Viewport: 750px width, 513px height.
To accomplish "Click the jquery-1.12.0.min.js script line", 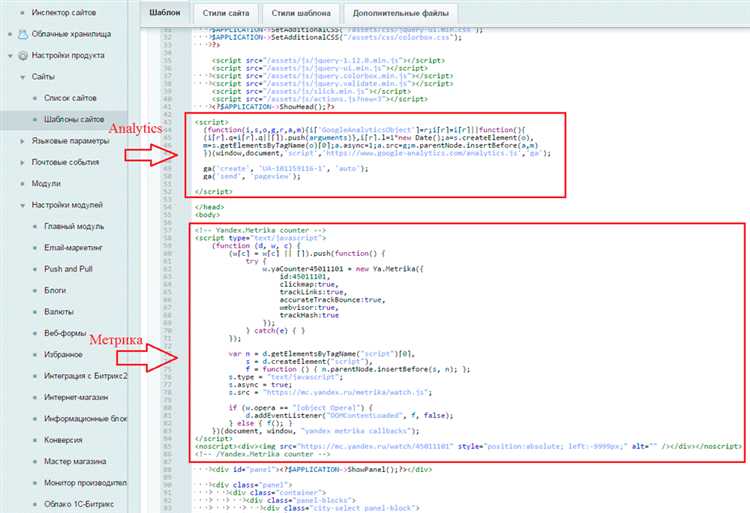I will coord(328,60).
